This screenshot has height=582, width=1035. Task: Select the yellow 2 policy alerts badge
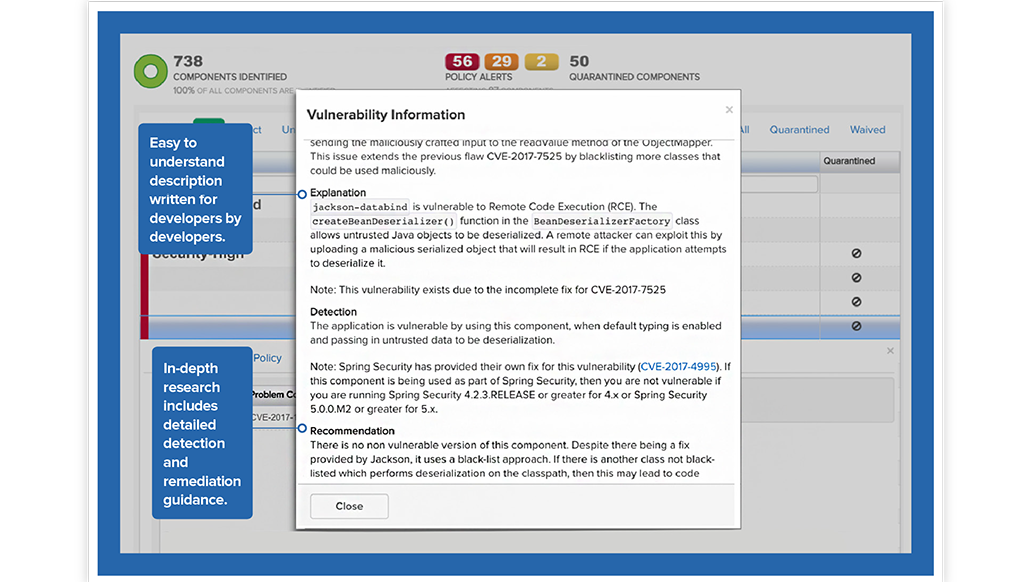541,61
